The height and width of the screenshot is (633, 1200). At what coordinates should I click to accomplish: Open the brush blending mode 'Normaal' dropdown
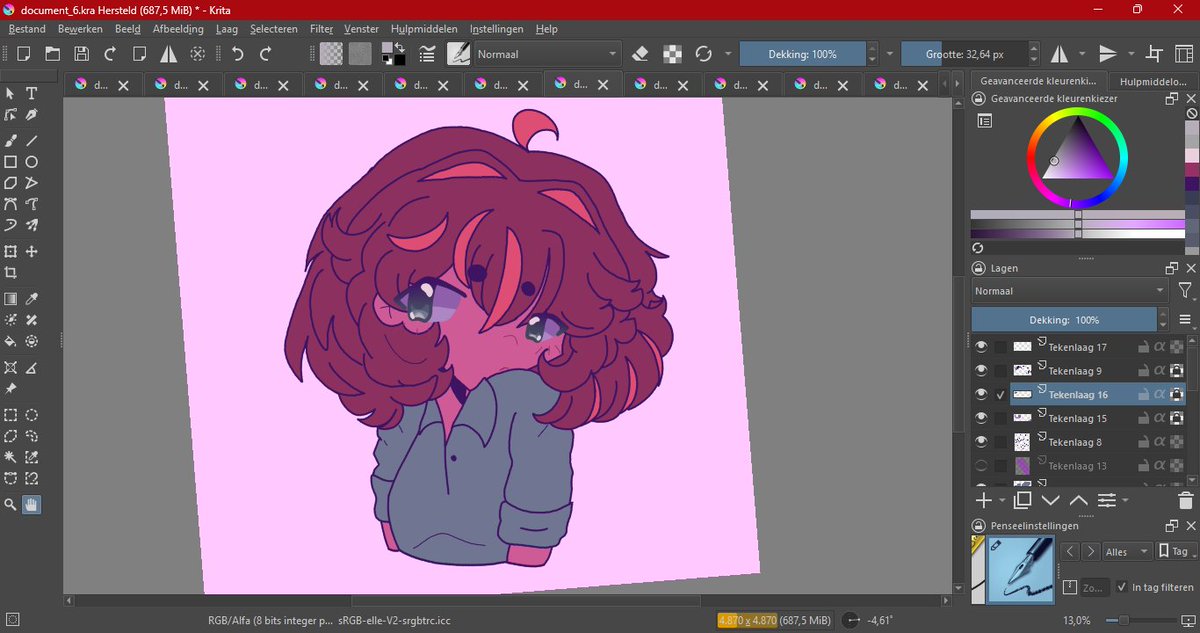tap(547, 53)
